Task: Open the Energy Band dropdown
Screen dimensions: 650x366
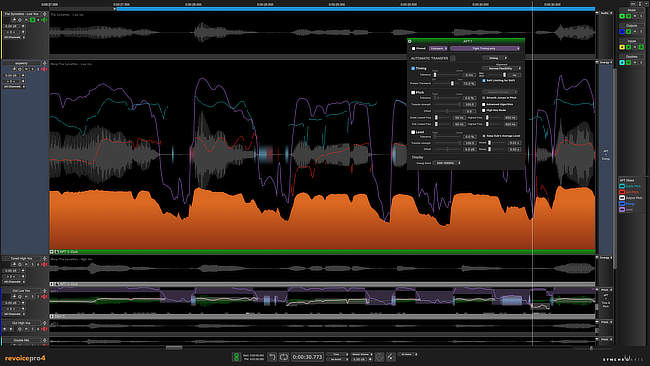Action: coord(446,163)
